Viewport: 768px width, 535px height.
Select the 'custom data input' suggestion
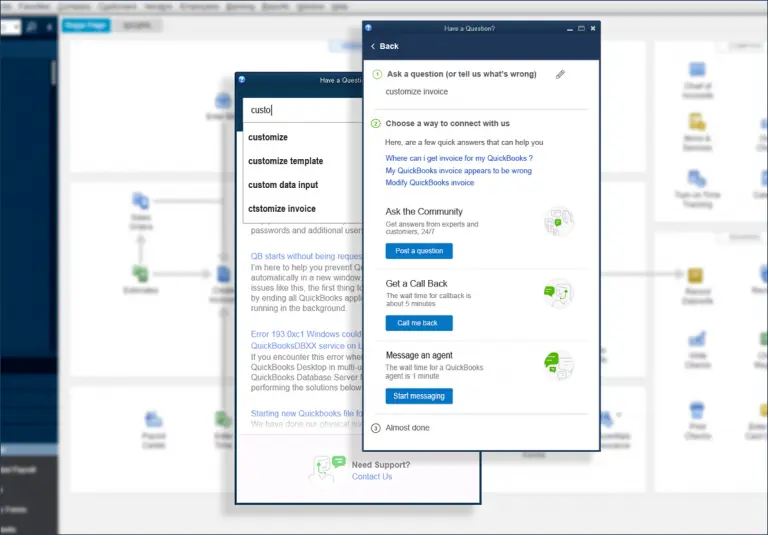(x=283, y=185)
